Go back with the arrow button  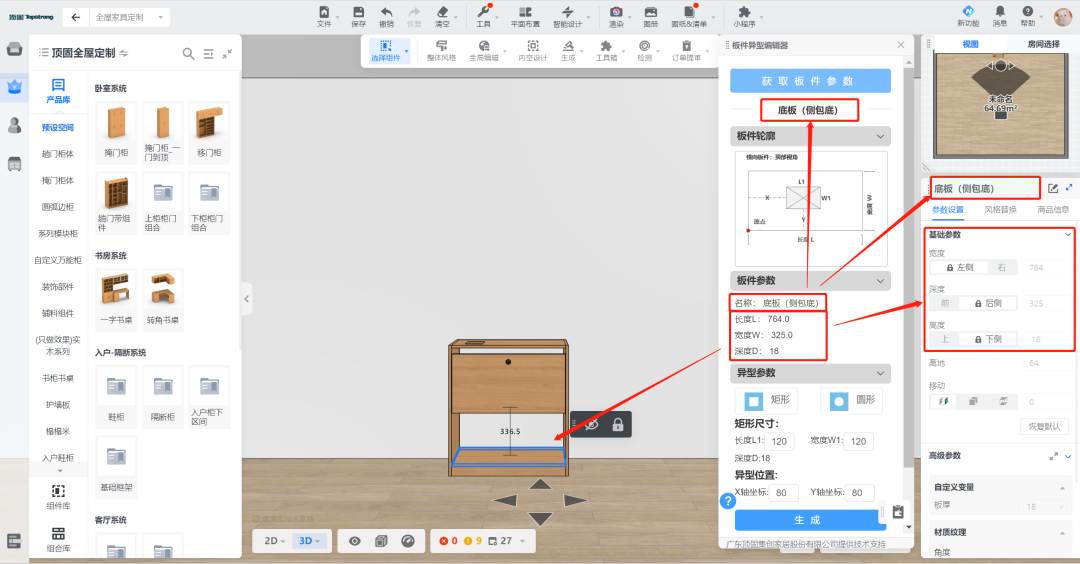(76, 17)
